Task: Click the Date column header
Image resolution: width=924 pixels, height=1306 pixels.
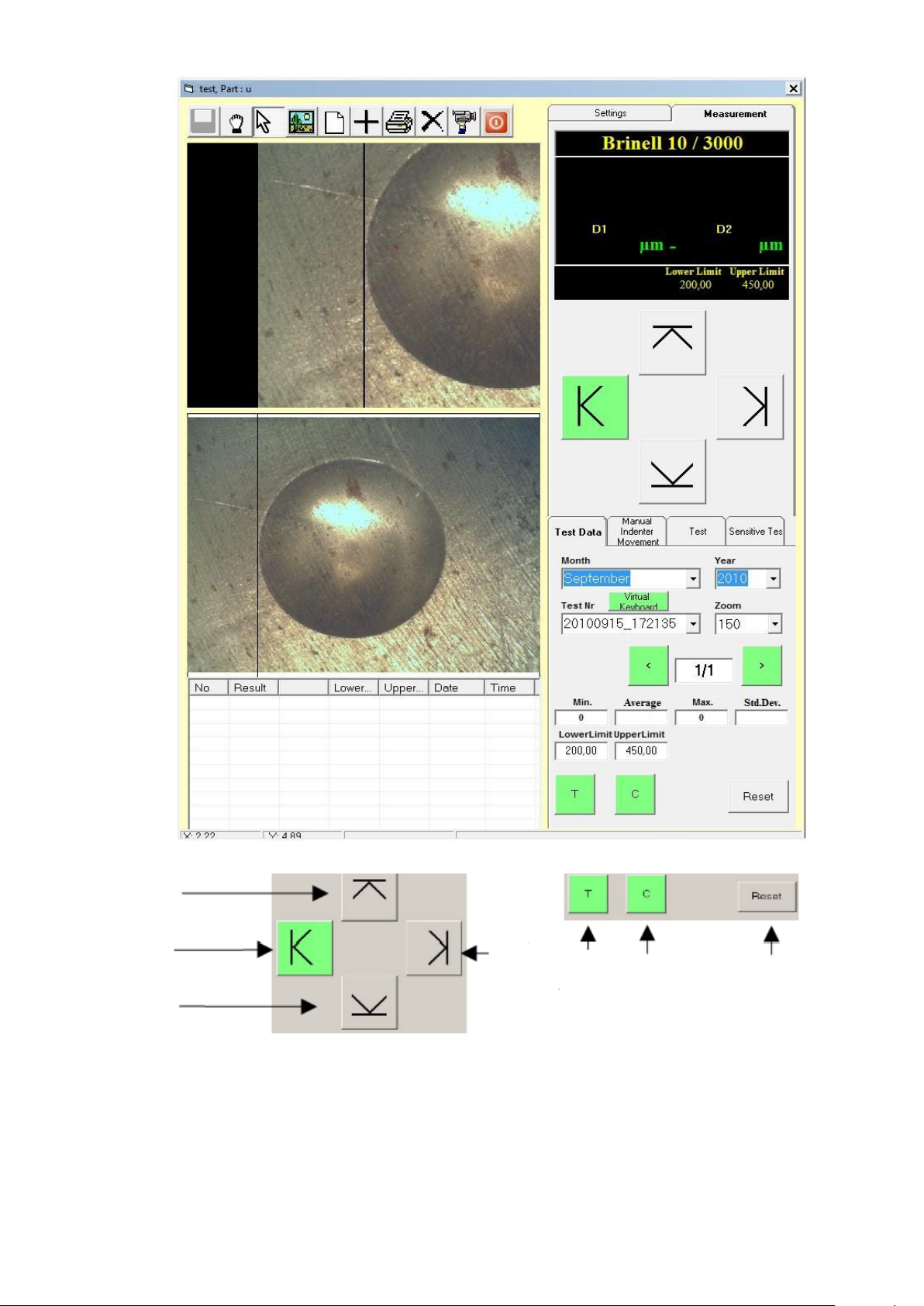Action: point(457,687)
